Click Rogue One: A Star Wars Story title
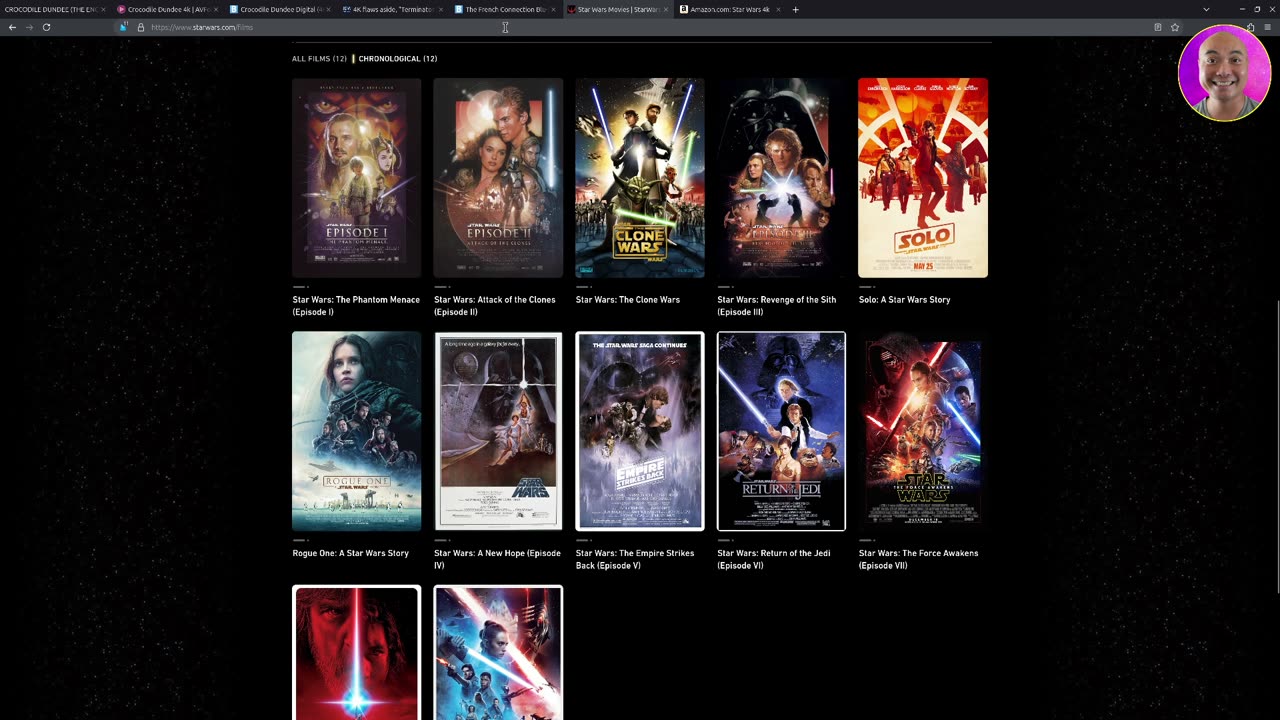1280x720 pixels. click(351, 553)
